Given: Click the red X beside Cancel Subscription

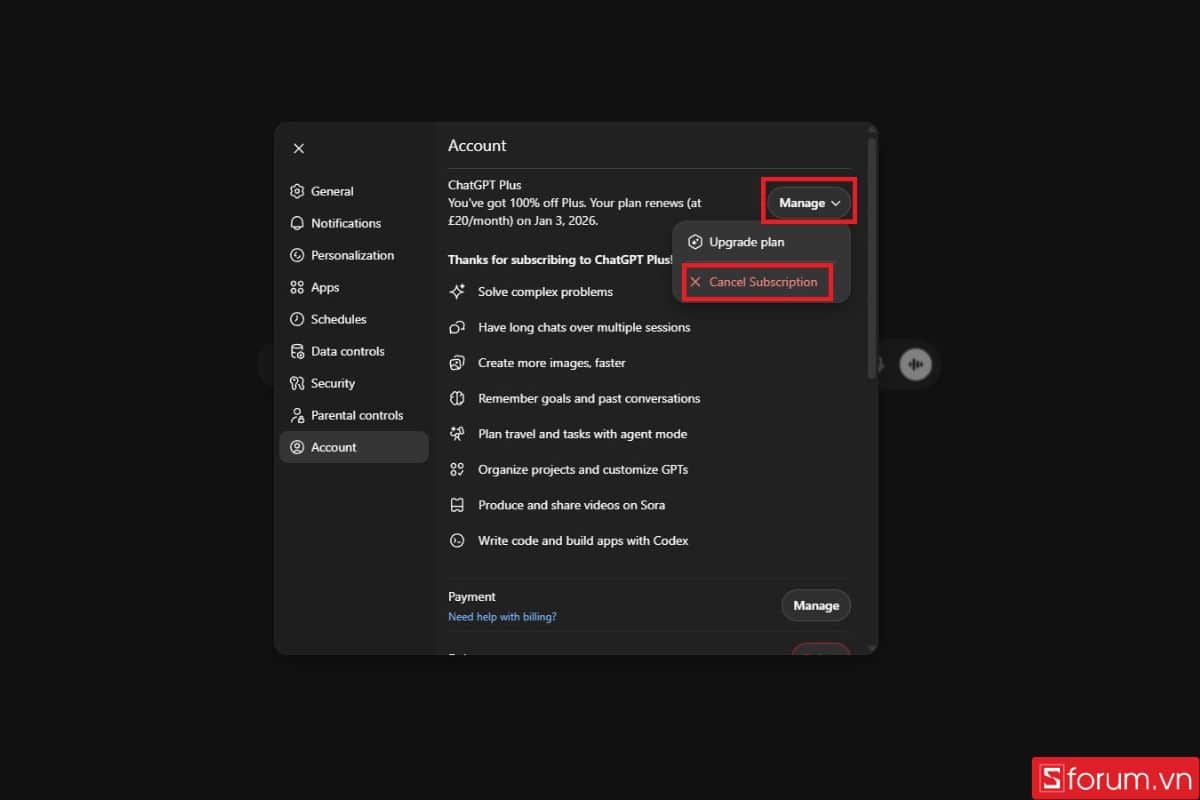Looking at the screenshot, I should click(x=696, y=282).
